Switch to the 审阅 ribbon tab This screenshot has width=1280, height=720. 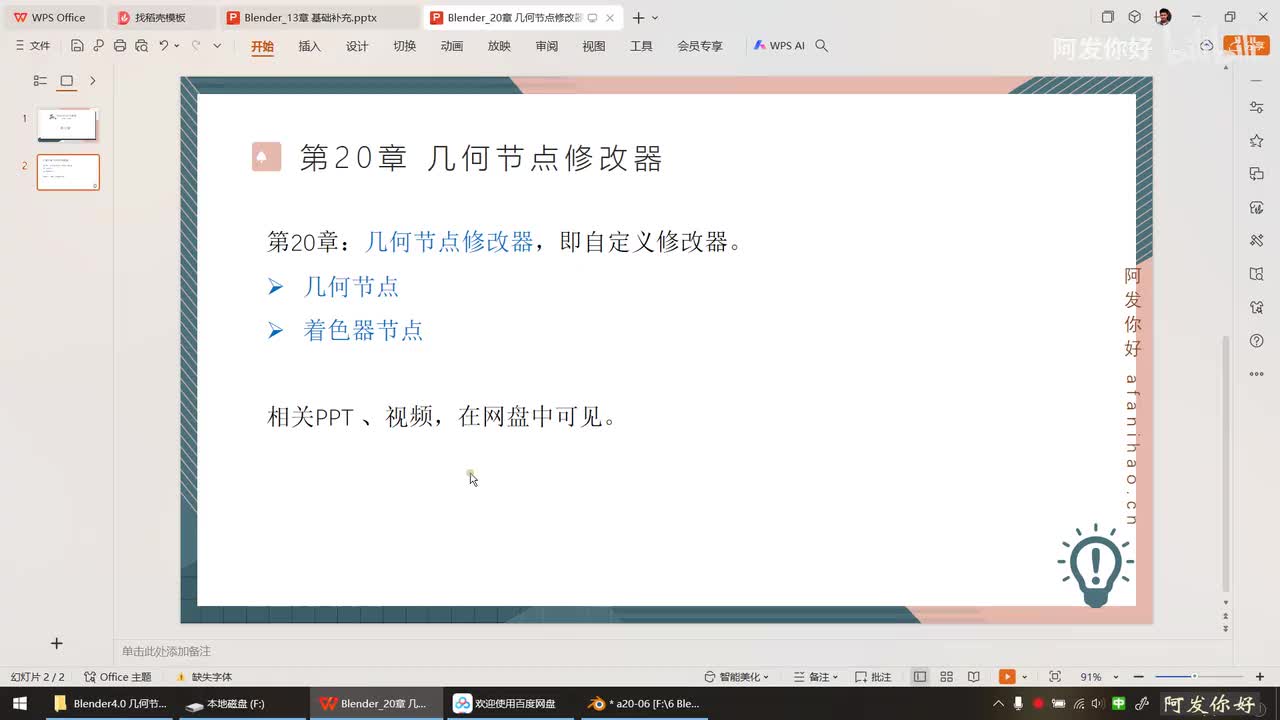tap(546, 46)
